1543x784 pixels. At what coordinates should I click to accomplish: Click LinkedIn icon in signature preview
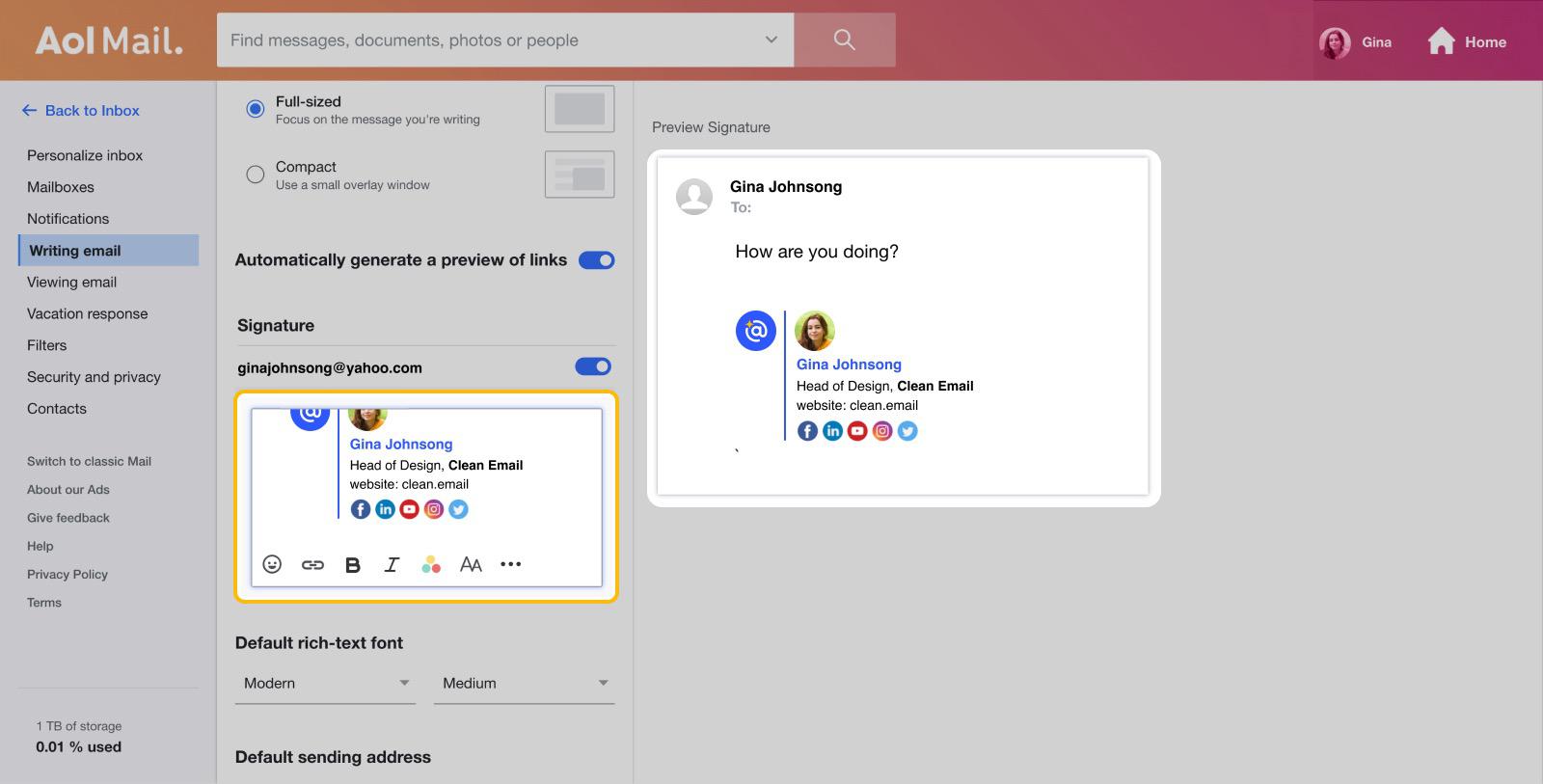[x=832, y=431]
